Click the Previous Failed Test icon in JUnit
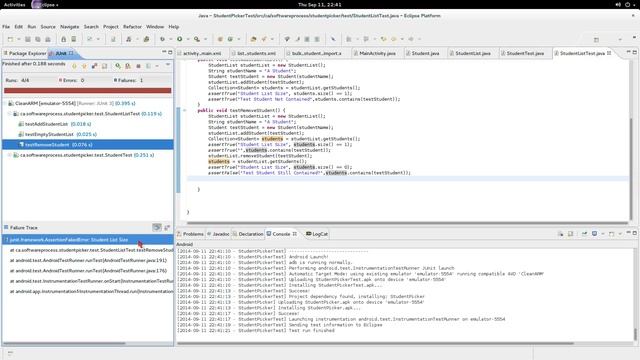This screenshot has height=360, width=640. tap(84, 66)
